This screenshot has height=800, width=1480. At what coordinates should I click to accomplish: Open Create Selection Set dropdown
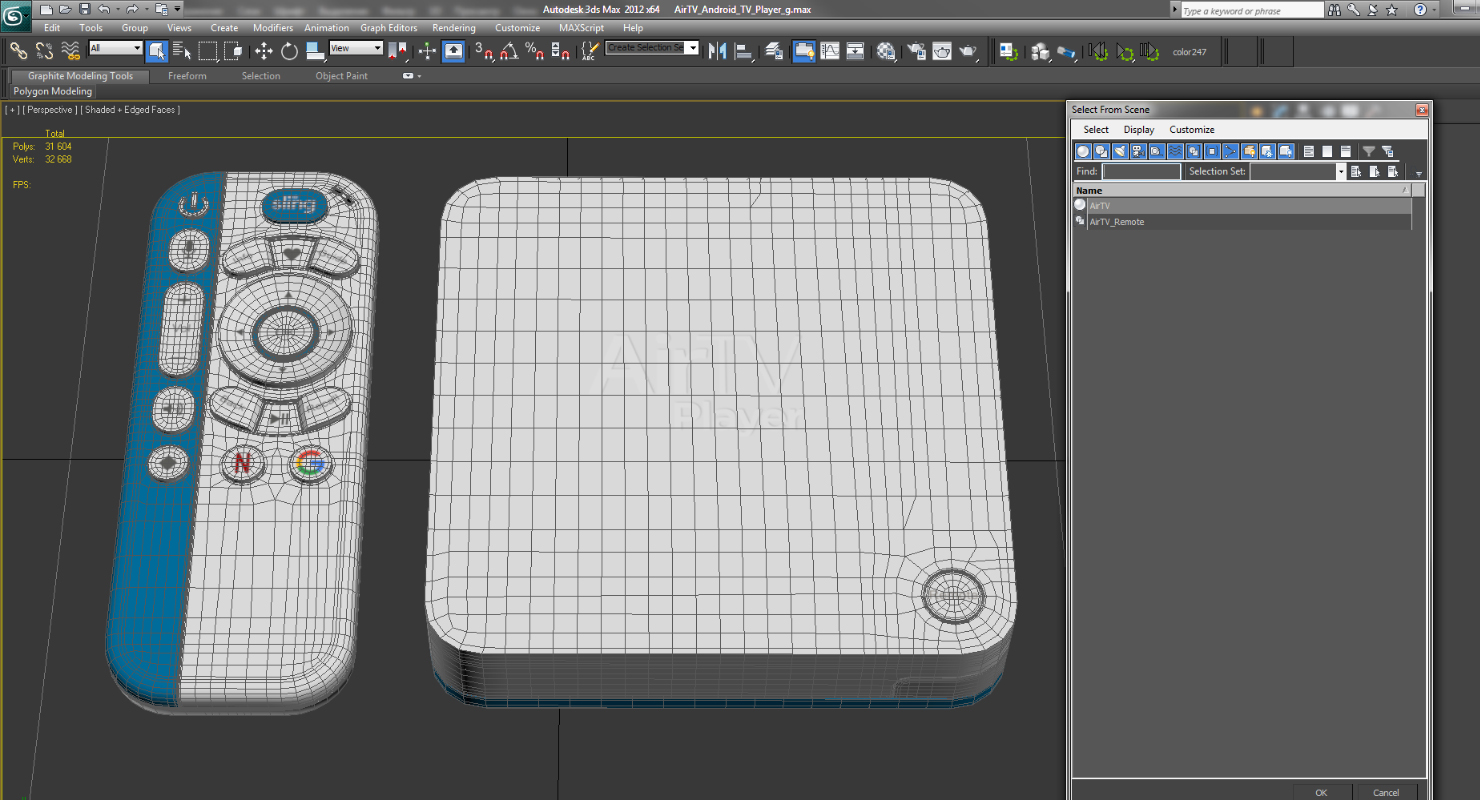pos(692,47)
